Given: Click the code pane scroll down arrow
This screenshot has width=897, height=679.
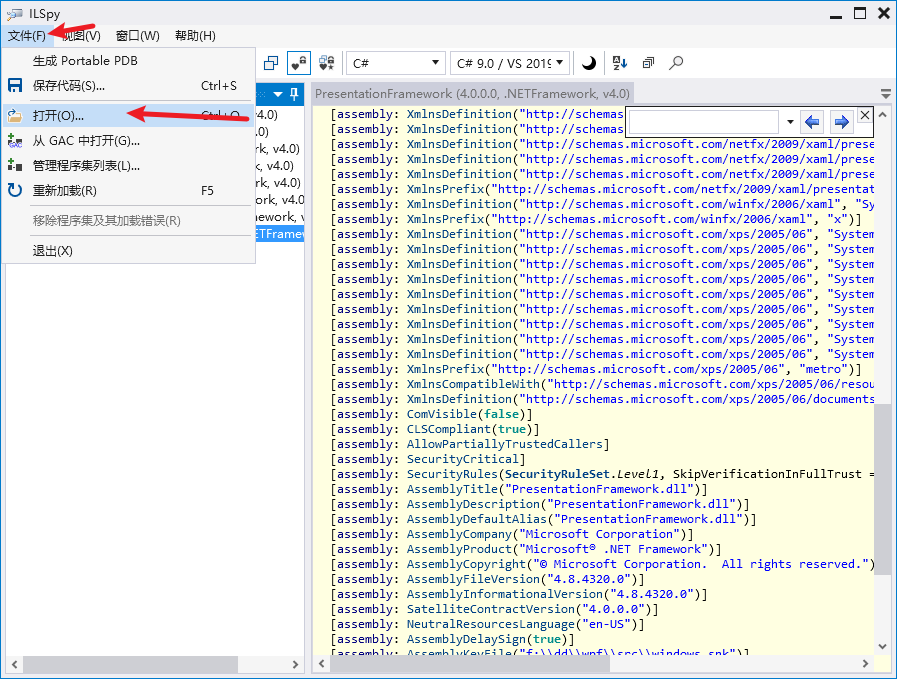Looking at the screenshot, I should point(883,647).
